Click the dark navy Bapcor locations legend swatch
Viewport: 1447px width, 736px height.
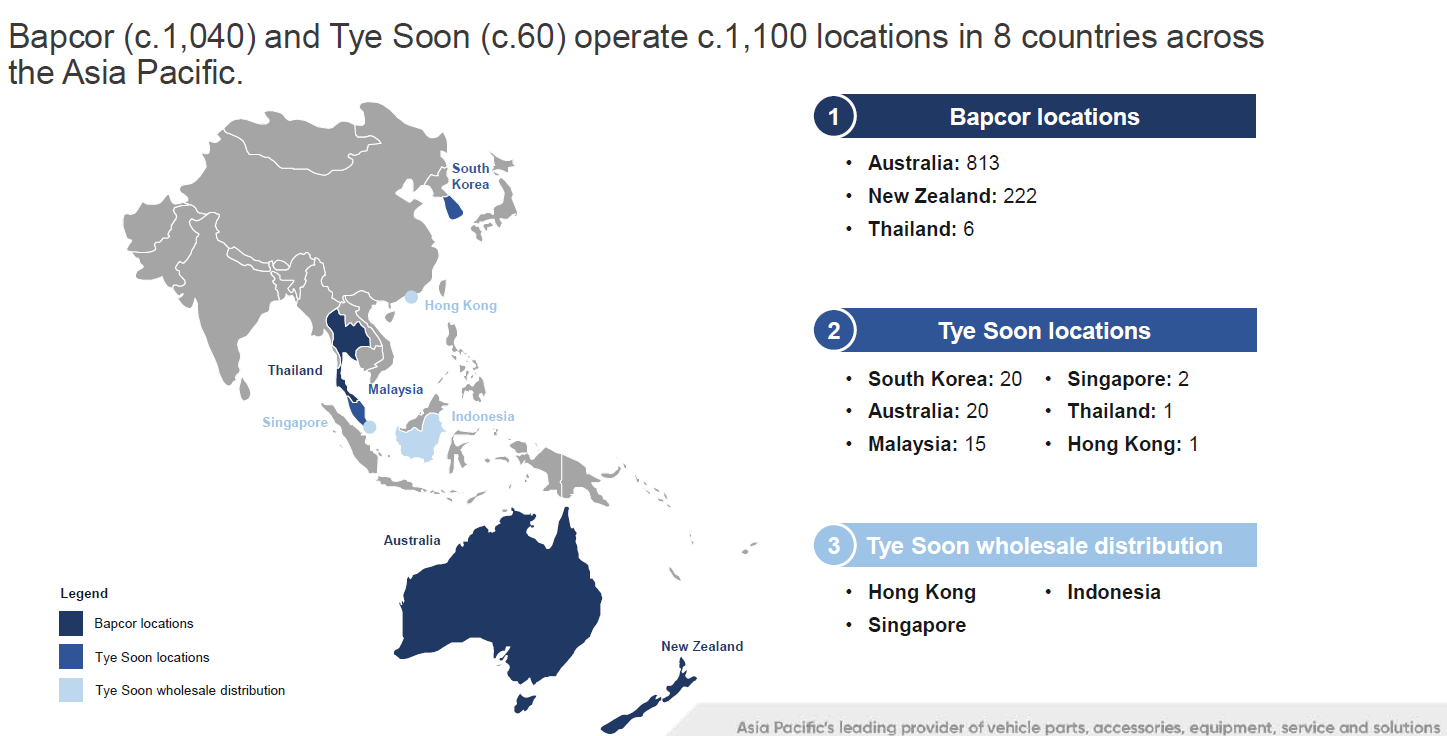pos(71,624)
